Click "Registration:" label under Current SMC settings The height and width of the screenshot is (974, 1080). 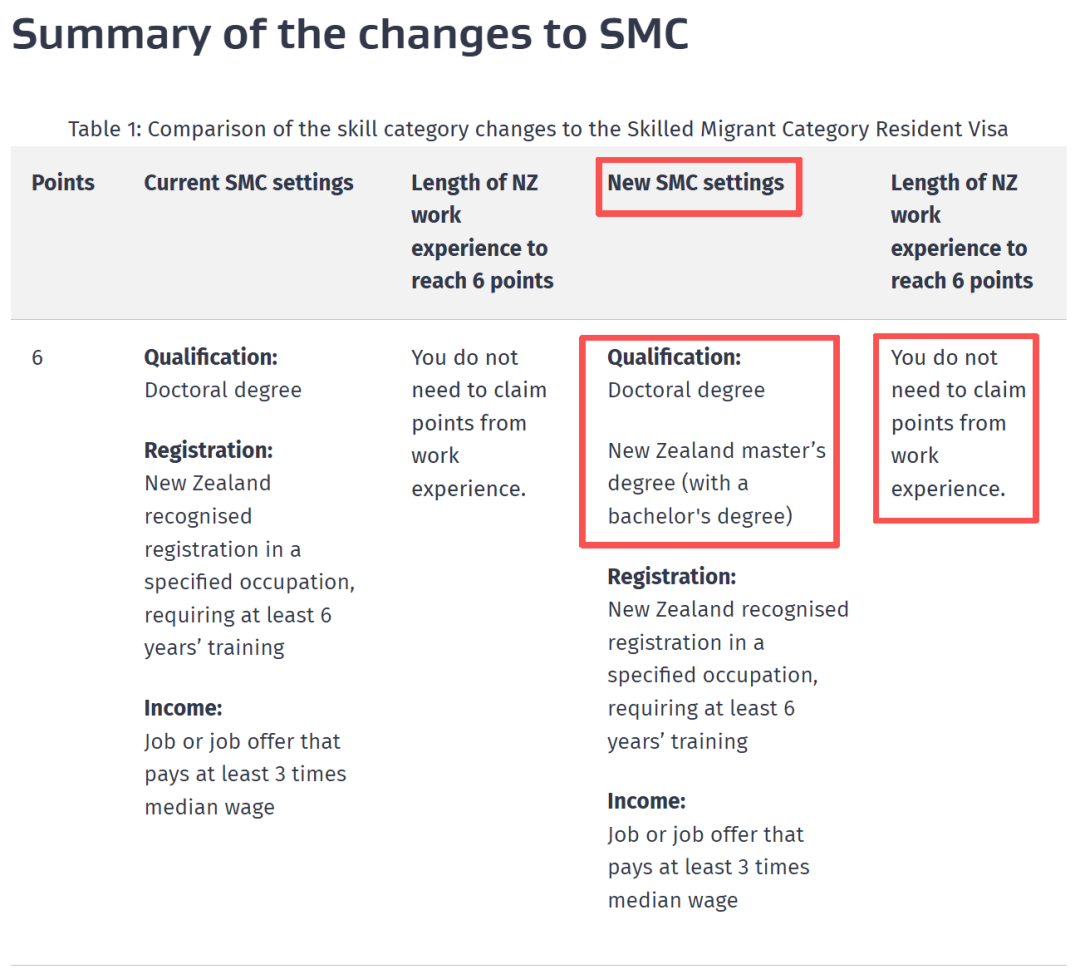(208, 451)
